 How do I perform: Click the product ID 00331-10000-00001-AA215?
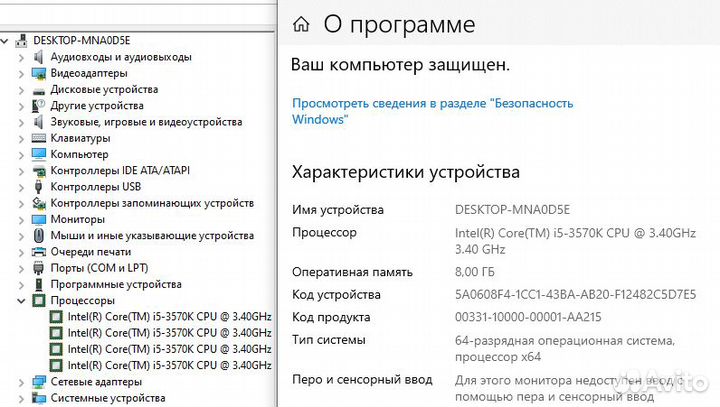pyautogui.click(x=528, y=317)
